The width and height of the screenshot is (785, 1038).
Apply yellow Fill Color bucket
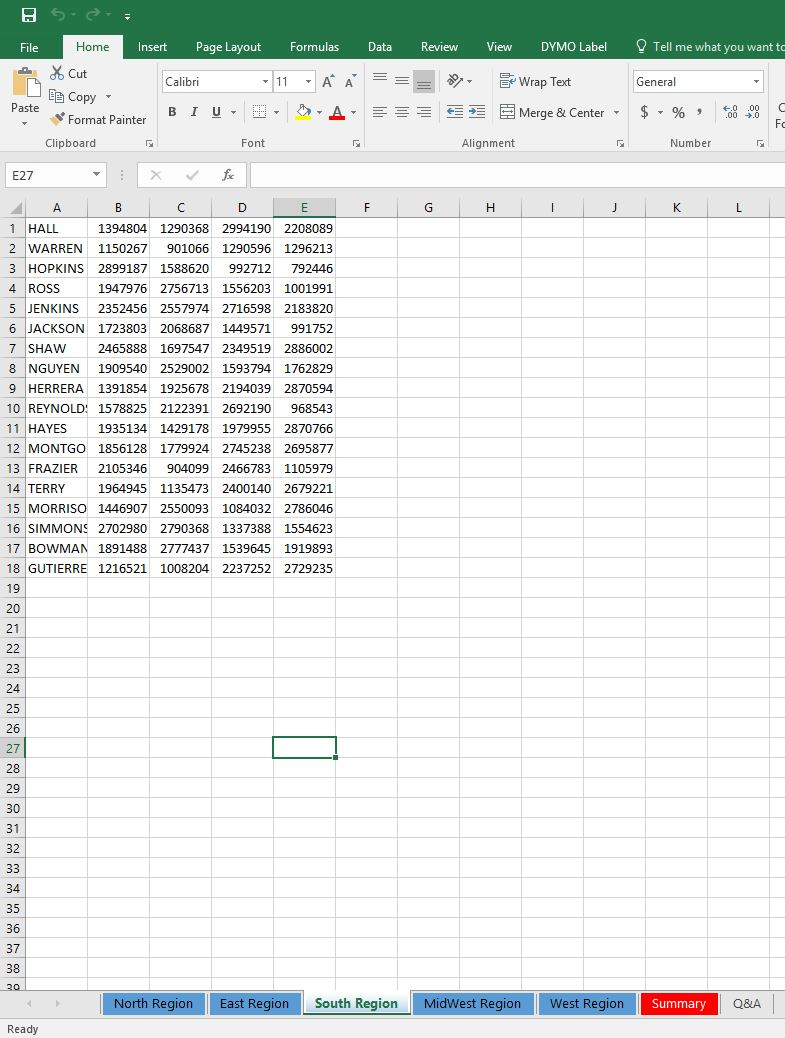coord(303,112)
